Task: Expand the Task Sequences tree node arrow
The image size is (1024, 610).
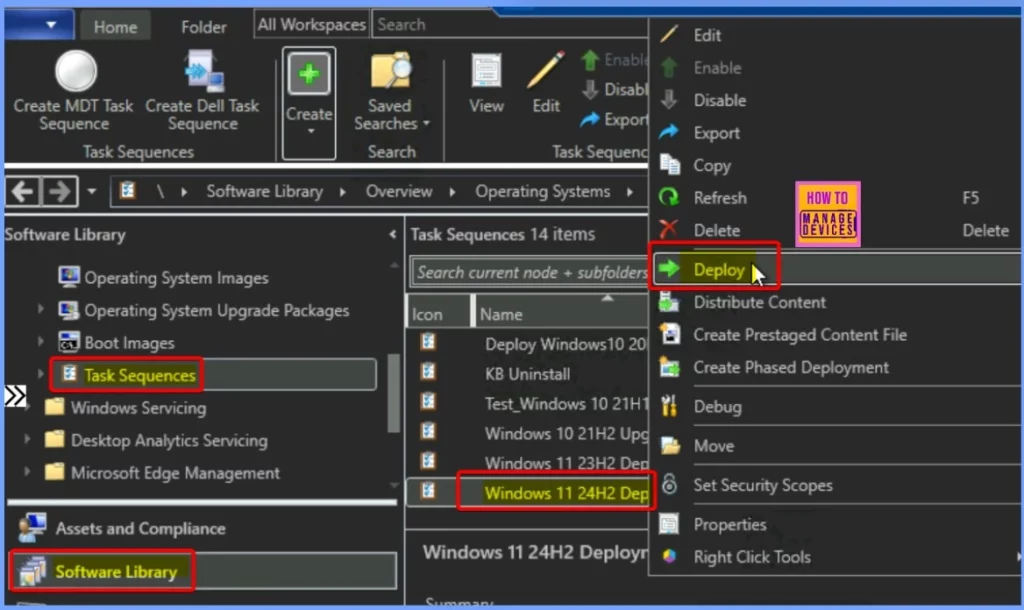Action: pyautogui.click(x=40, y=374)
